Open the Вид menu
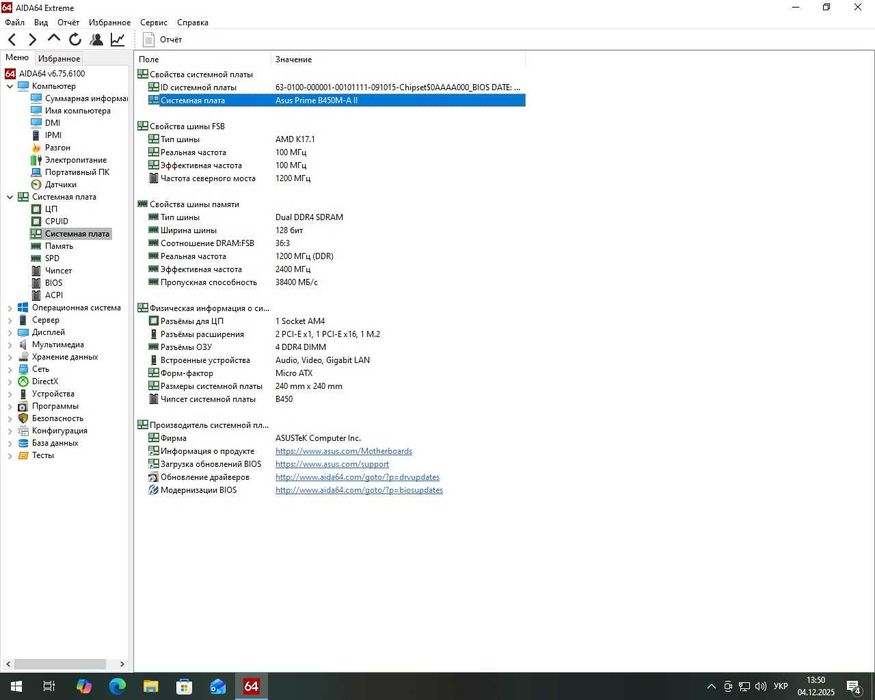 pyautogui.click(x=41, y=22)
